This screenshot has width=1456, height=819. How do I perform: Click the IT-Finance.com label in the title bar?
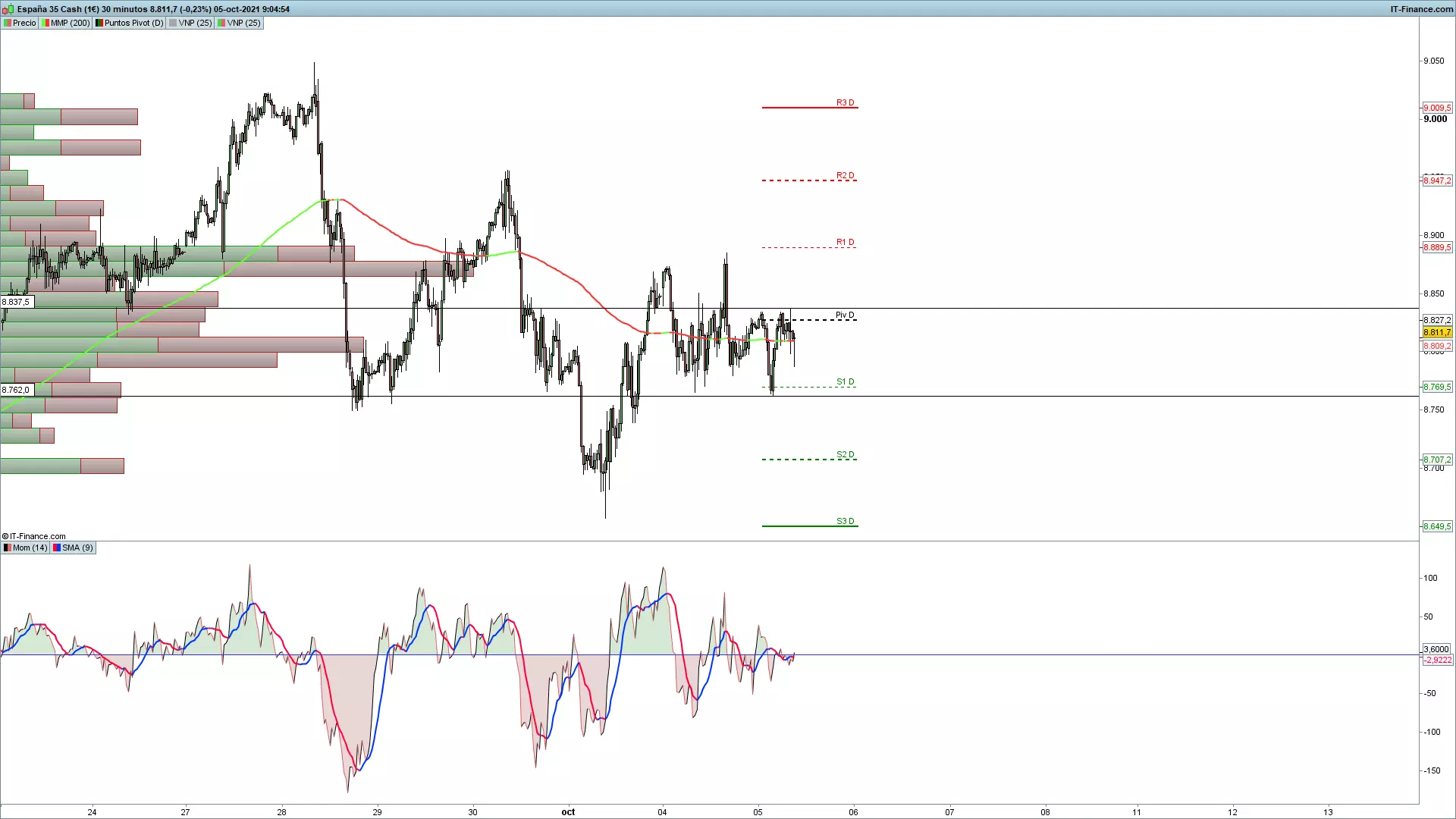[x=1422, y=9]
